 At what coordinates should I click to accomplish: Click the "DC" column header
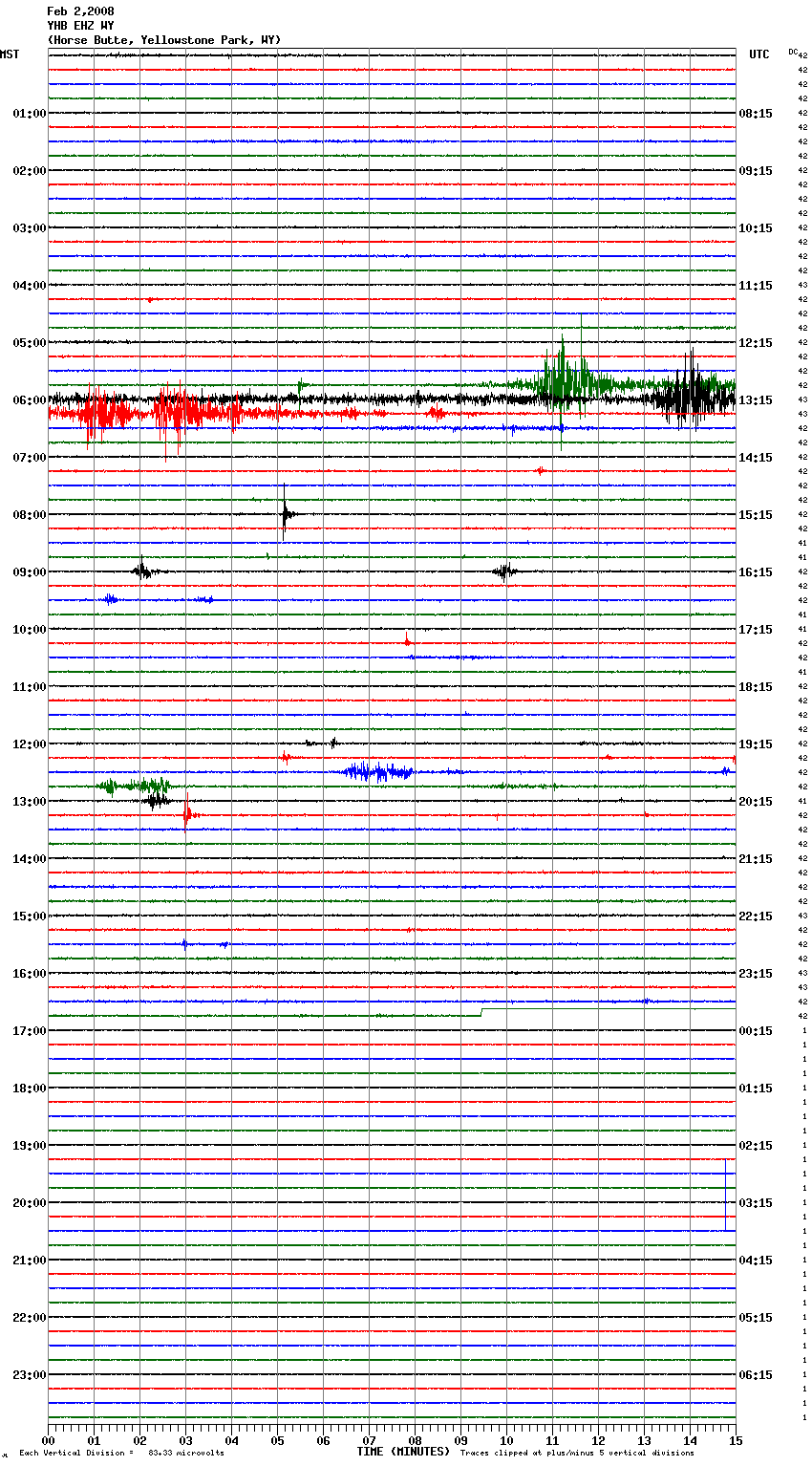(x=793, y=52)
